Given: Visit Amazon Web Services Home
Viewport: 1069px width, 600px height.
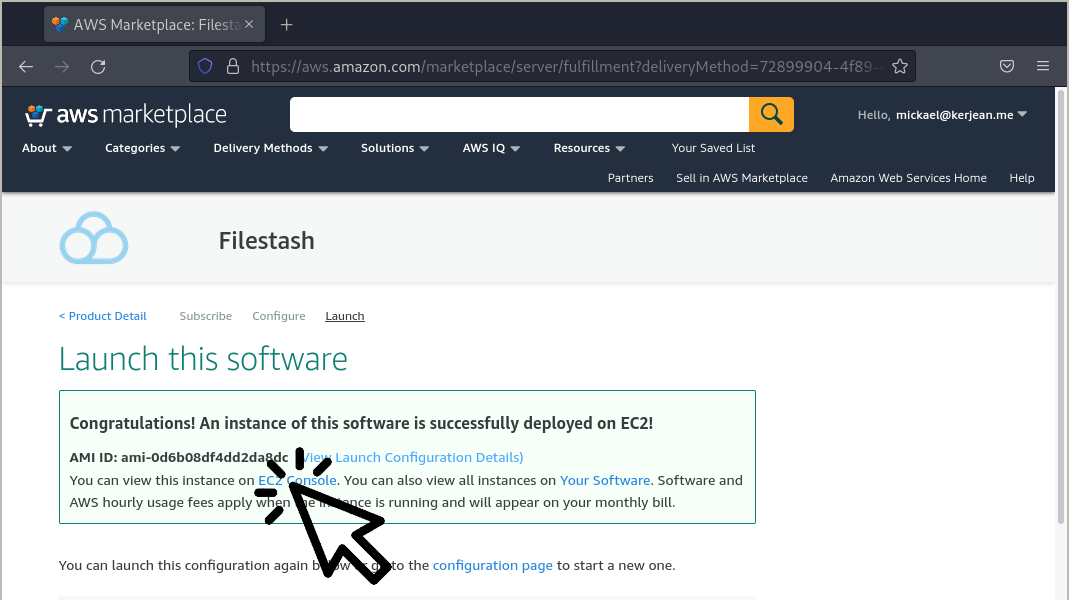Looking at the screenshot, I should point(908,178).
